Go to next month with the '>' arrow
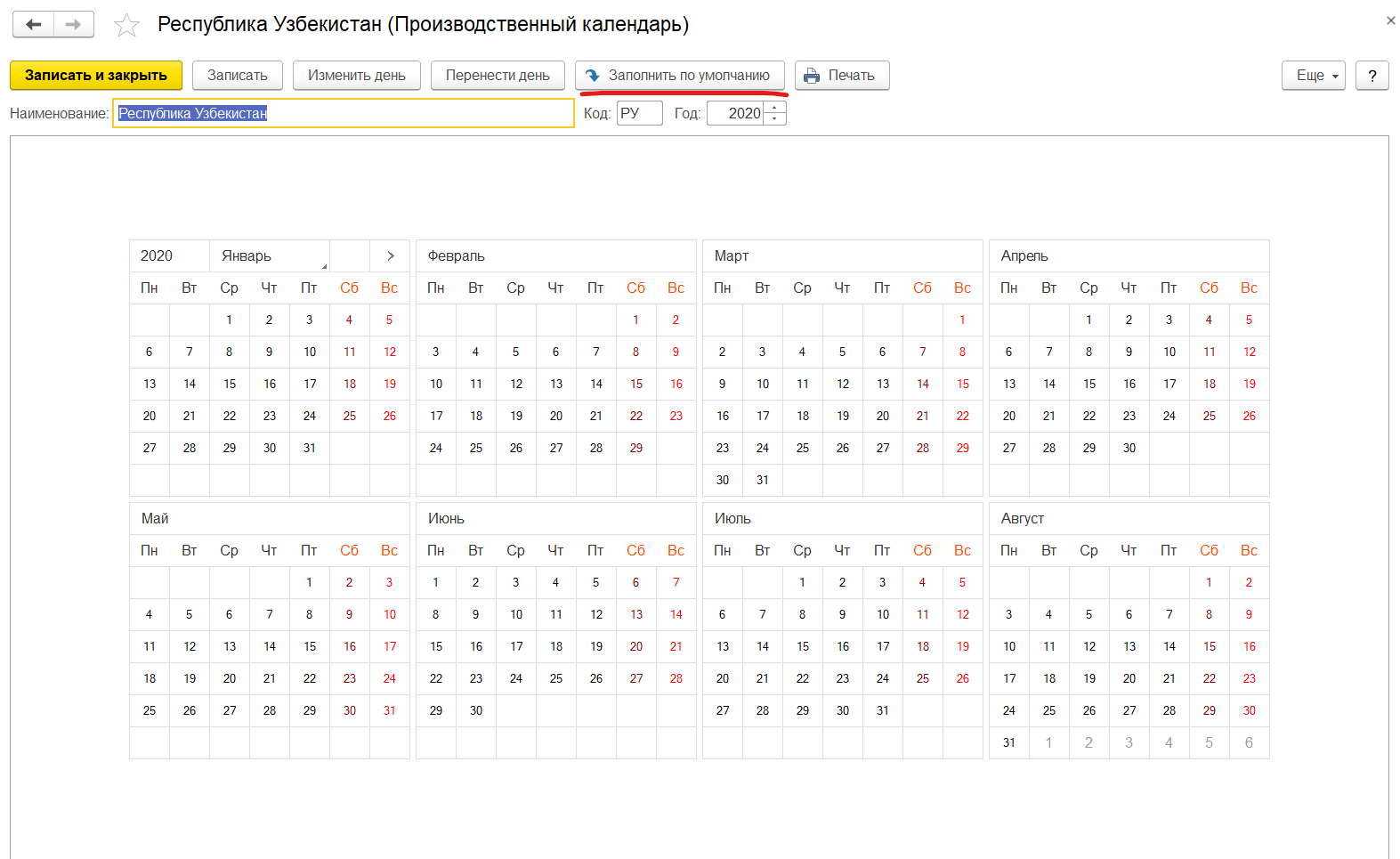1400x859 pixels. pyautogui.click(x=390, y=255)
